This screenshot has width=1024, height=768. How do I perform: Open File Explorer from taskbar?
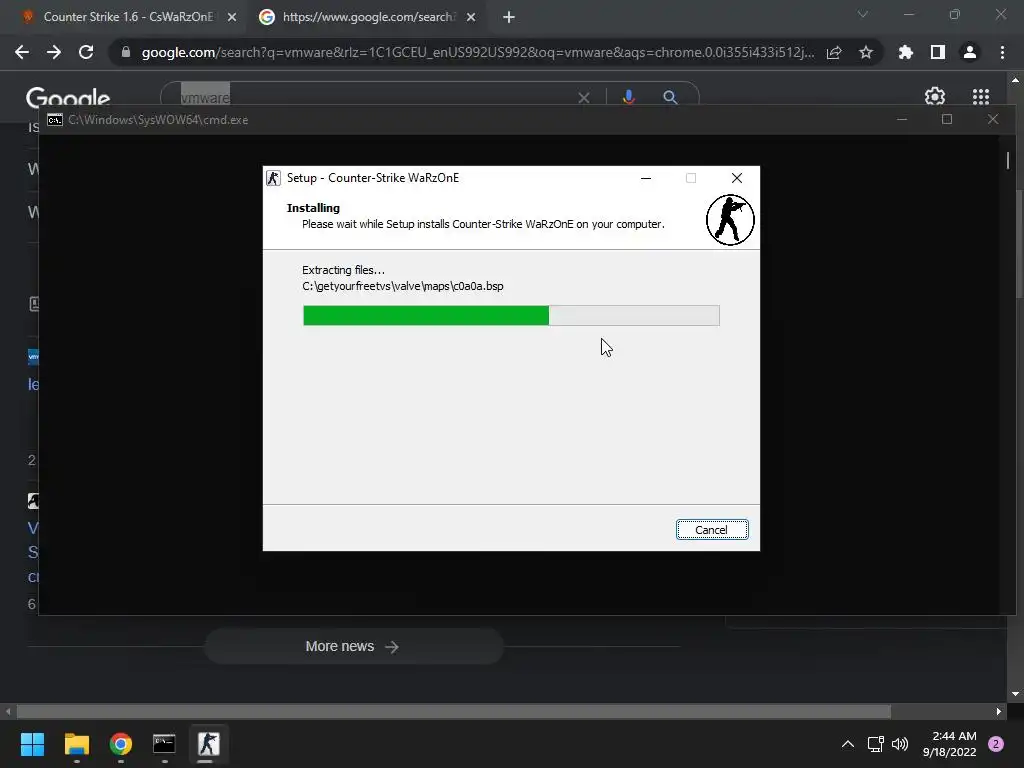click(x=76, y=744)
